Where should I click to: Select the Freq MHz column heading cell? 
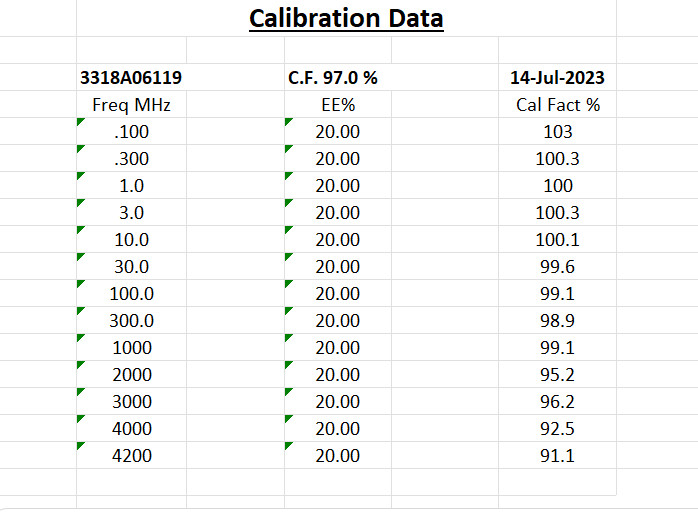(131, 104)
